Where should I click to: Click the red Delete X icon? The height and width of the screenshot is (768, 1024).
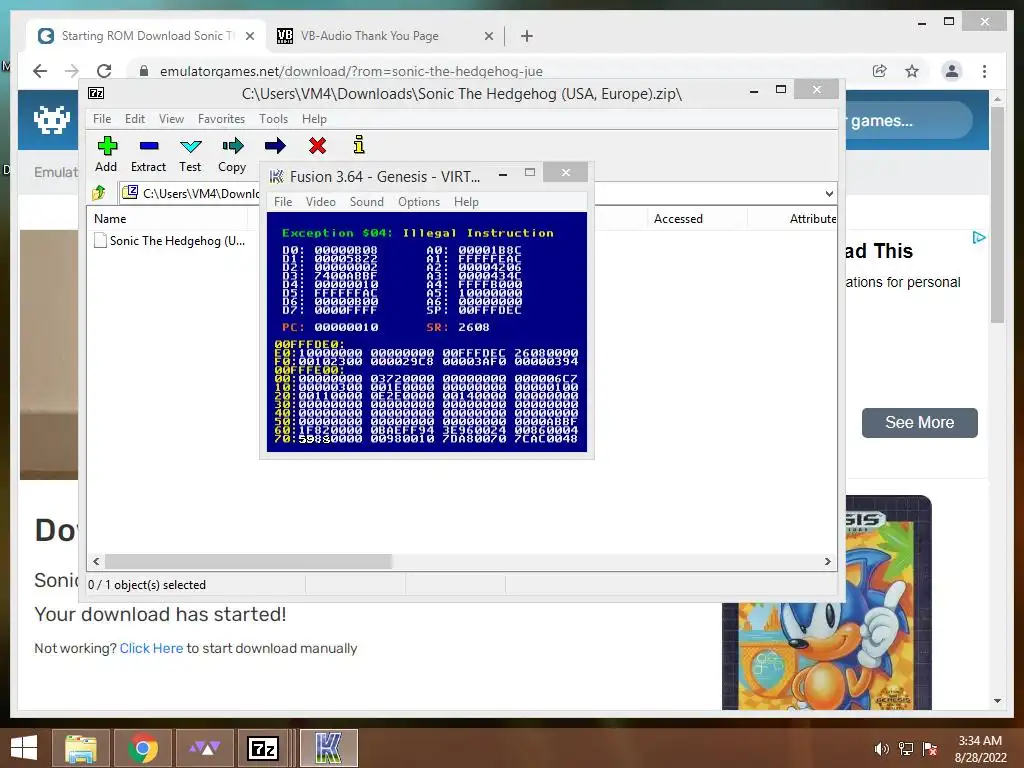tap(317, 146)
